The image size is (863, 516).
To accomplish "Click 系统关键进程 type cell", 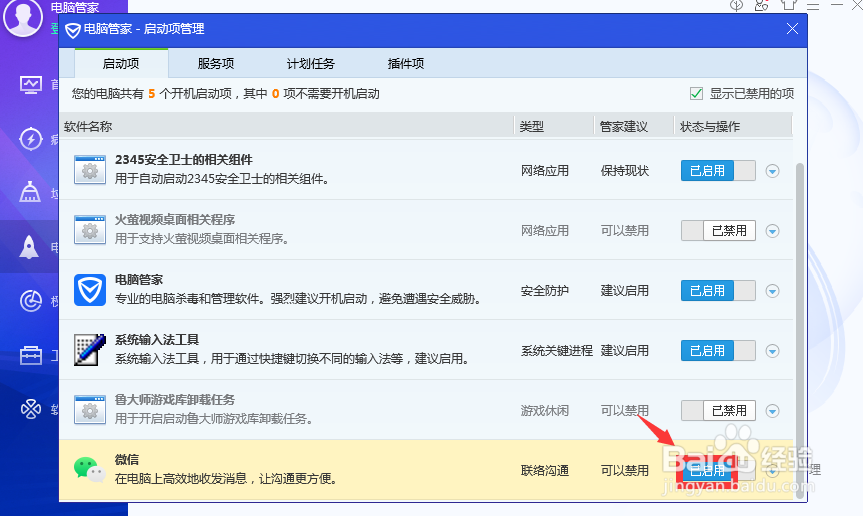I will pyautogui.click(x=556, y=350).
